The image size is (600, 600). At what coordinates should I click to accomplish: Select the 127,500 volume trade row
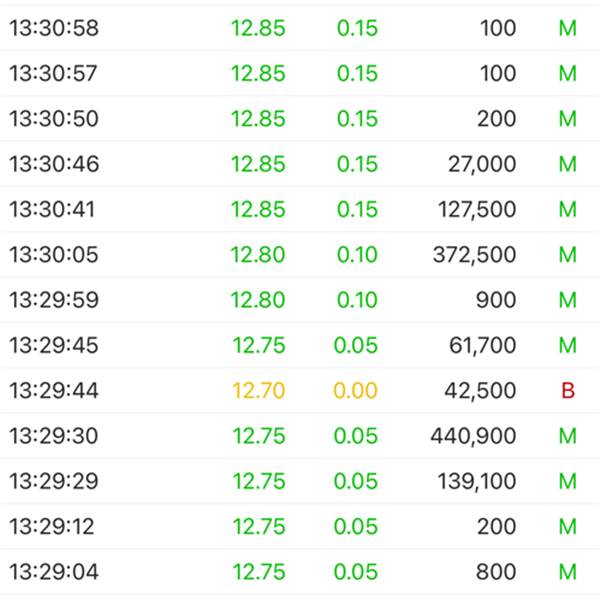point(300,209)
